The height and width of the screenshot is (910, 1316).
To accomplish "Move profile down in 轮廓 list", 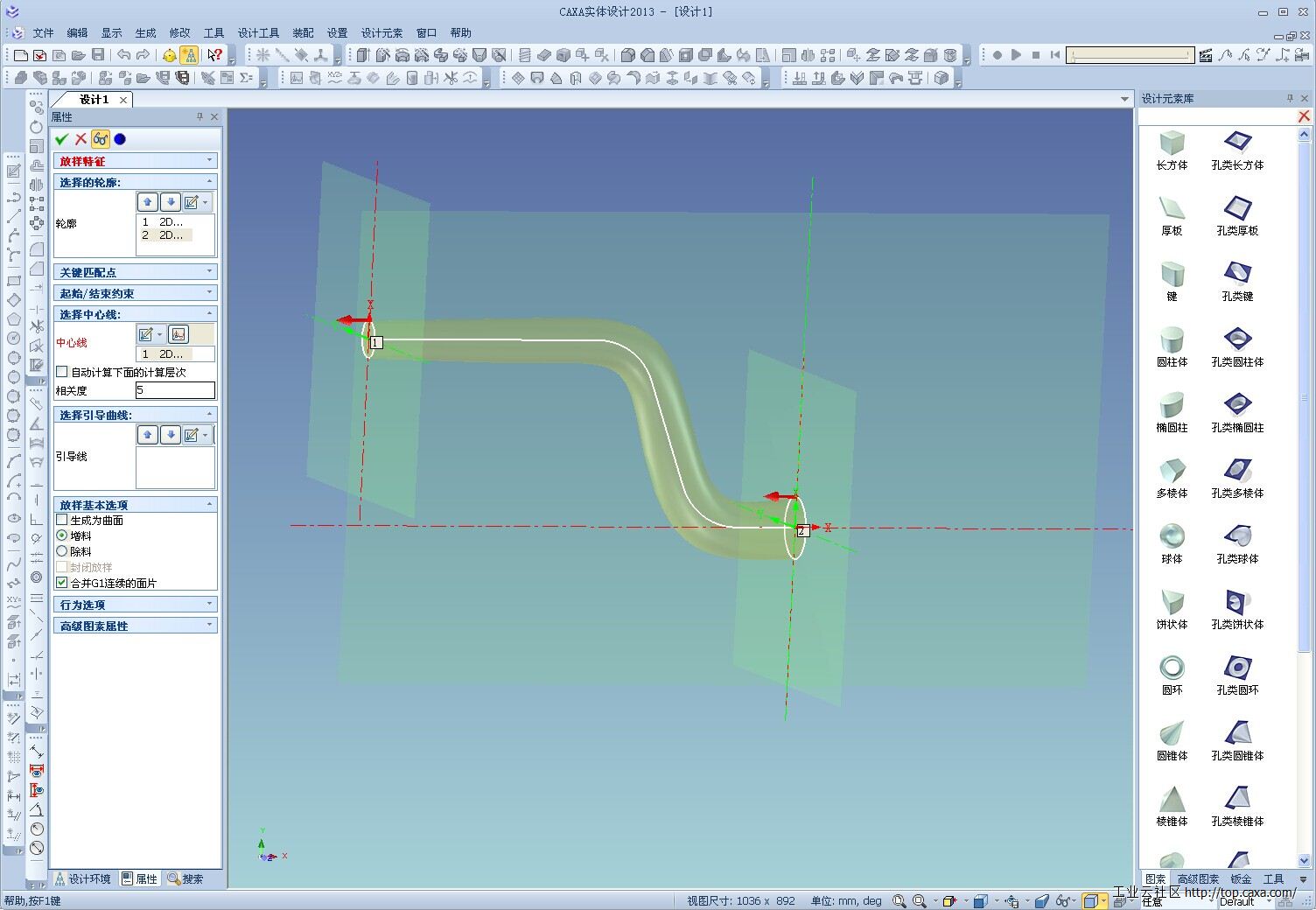I will coord(171,202).
